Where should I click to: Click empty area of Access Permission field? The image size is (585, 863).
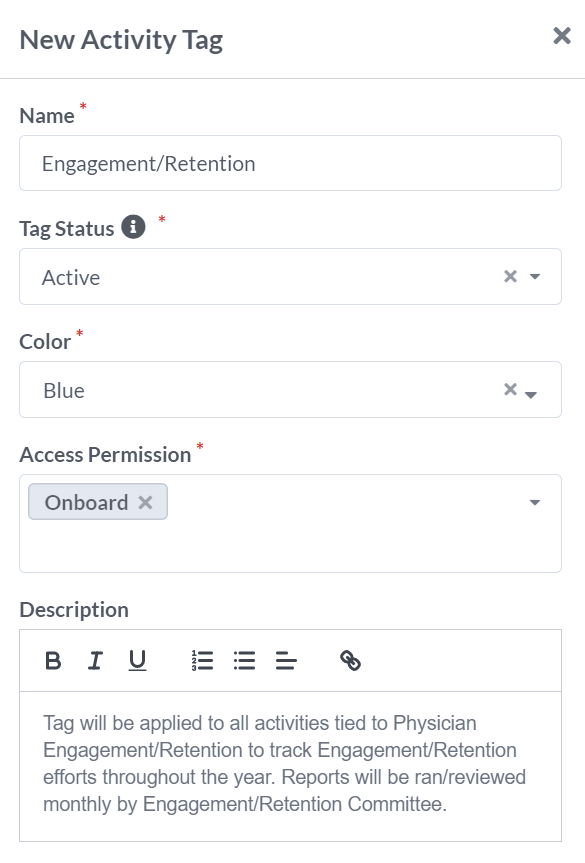pyautogui.click(x=341, y=542)
